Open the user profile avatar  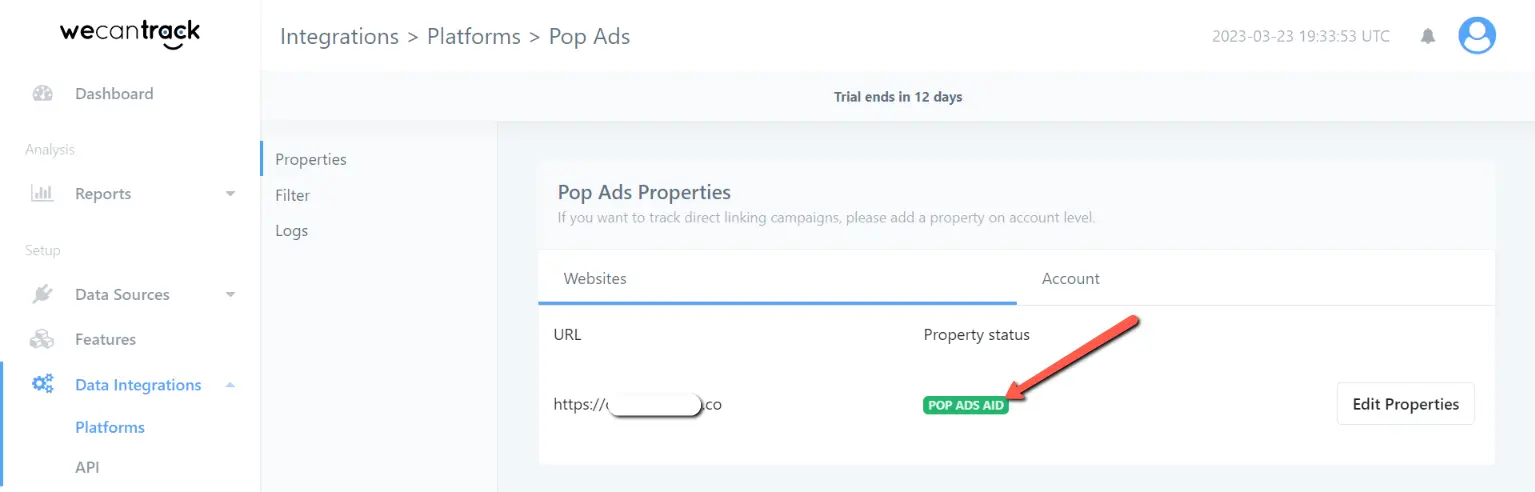click(1477, 36)
